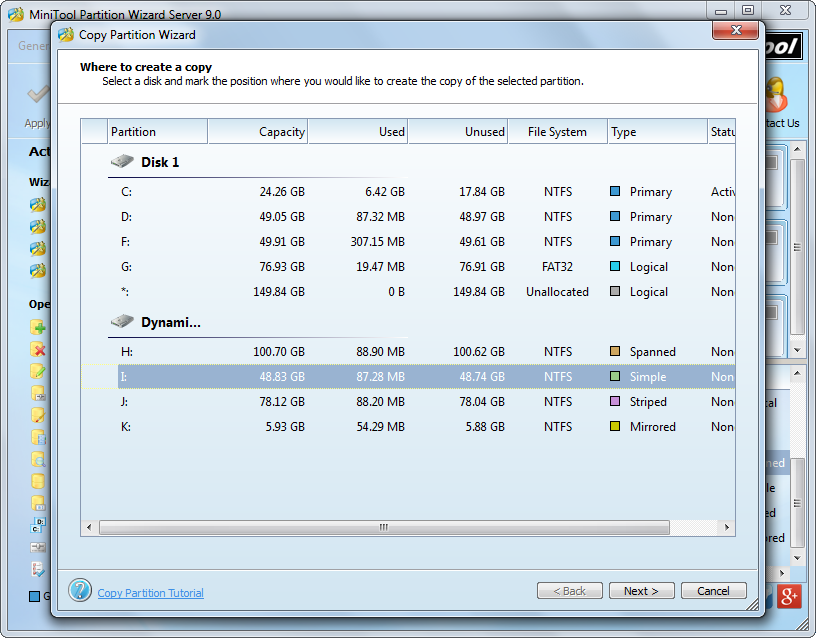Sort by the Used column header

[x=358, y=132]
